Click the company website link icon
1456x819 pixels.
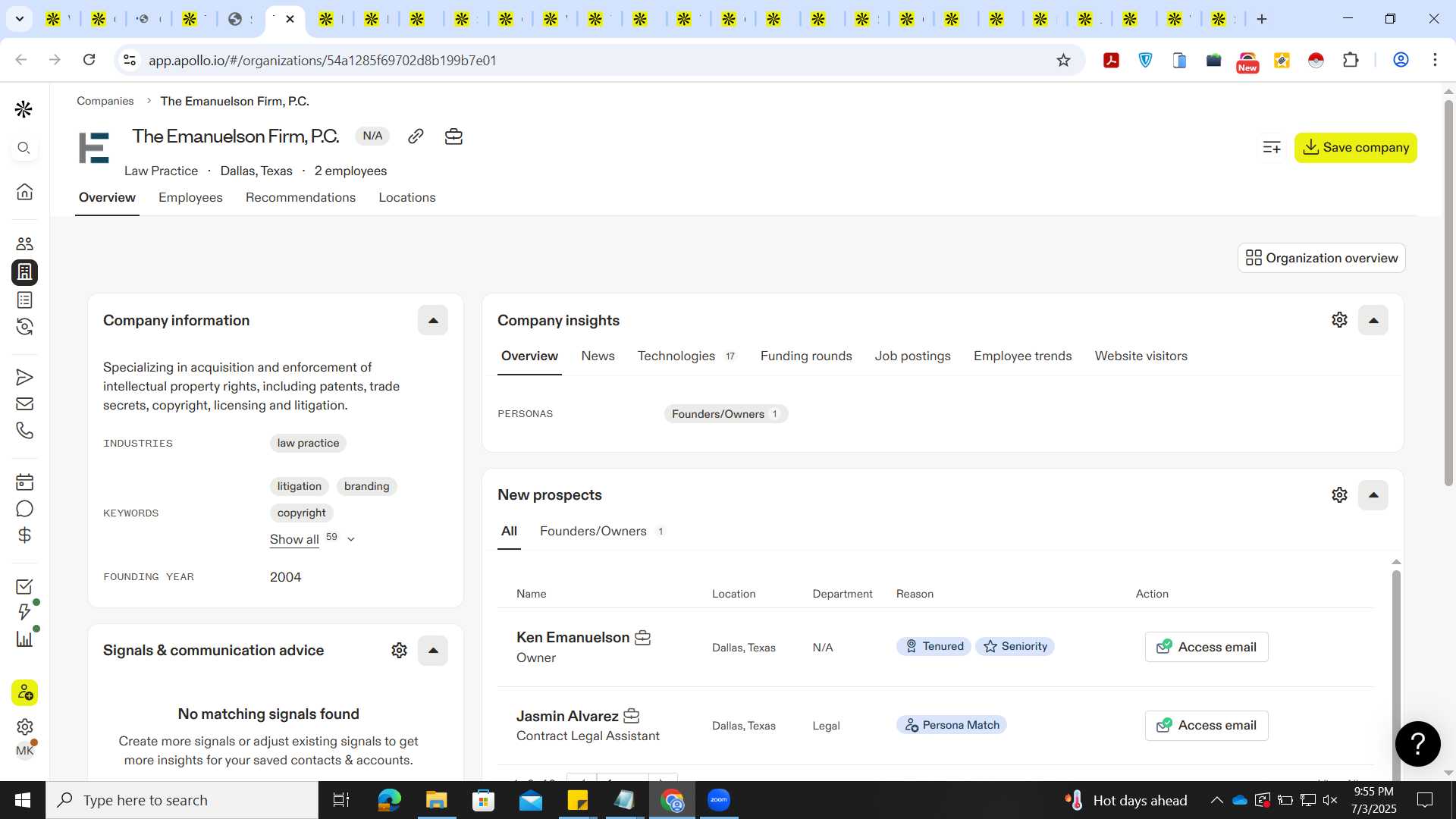point(416,136)
